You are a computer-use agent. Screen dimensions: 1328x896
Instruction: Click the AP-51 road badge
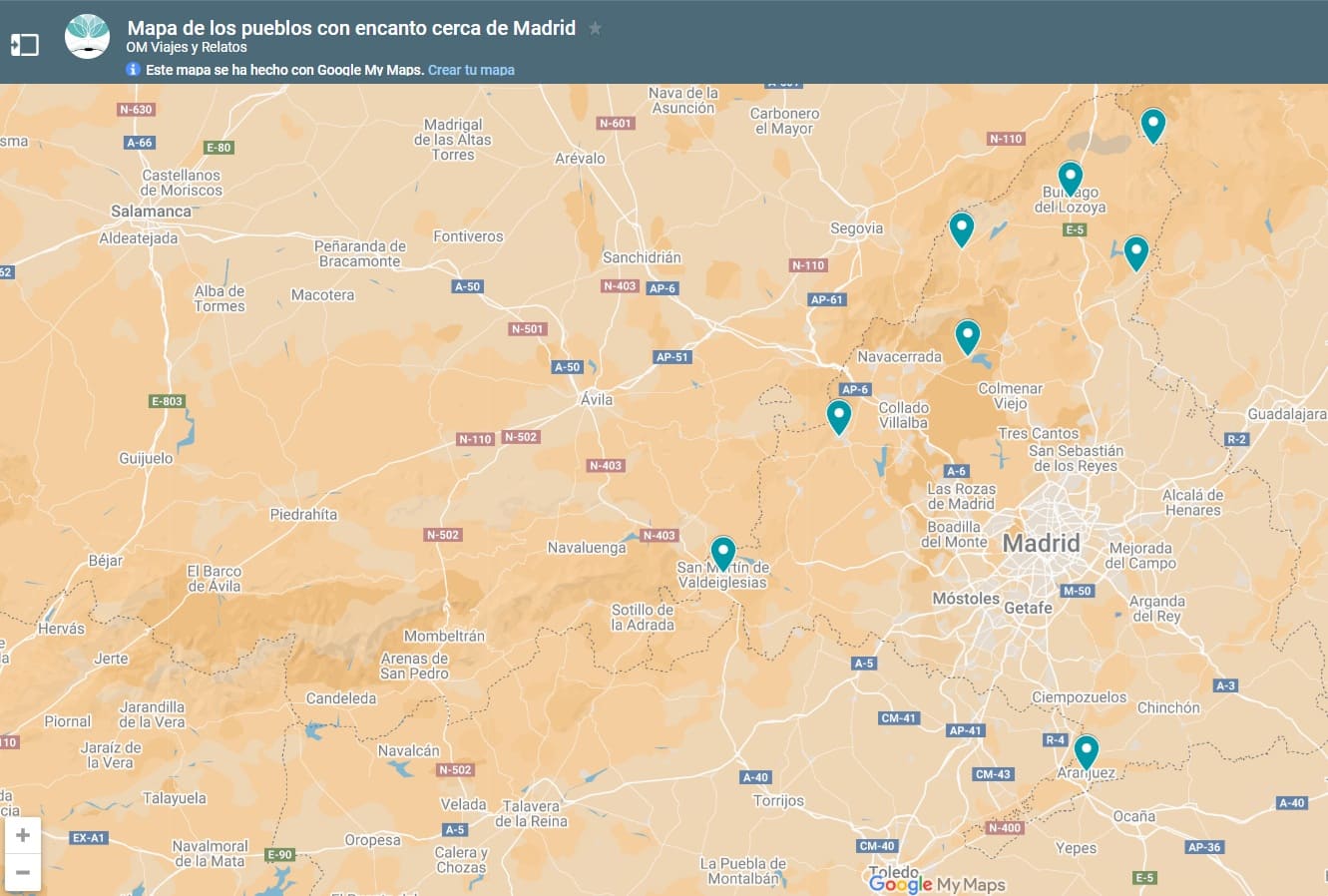coord(671,357)
